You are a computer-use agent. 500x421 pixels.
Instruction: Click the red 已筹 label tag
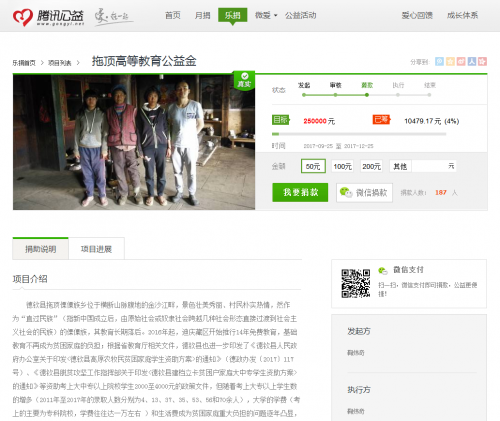click(381, 119)
